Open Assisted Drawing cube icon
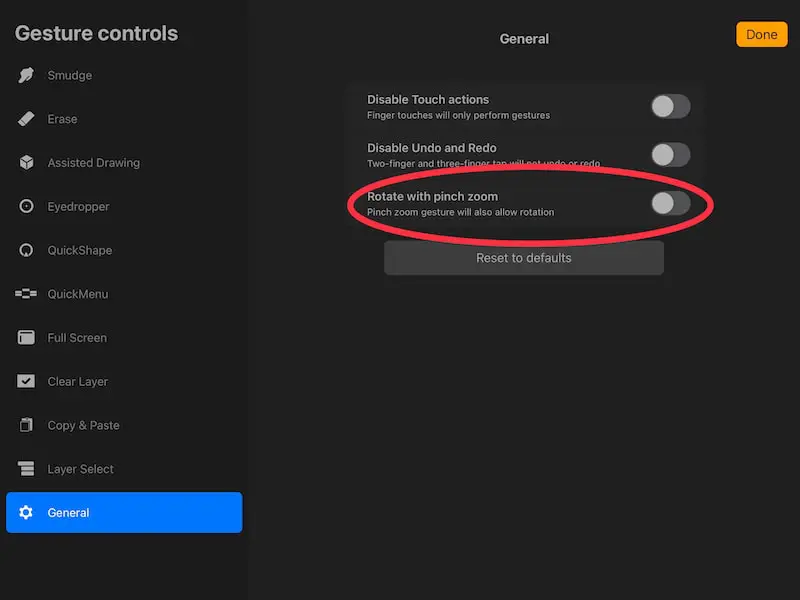 26,163
